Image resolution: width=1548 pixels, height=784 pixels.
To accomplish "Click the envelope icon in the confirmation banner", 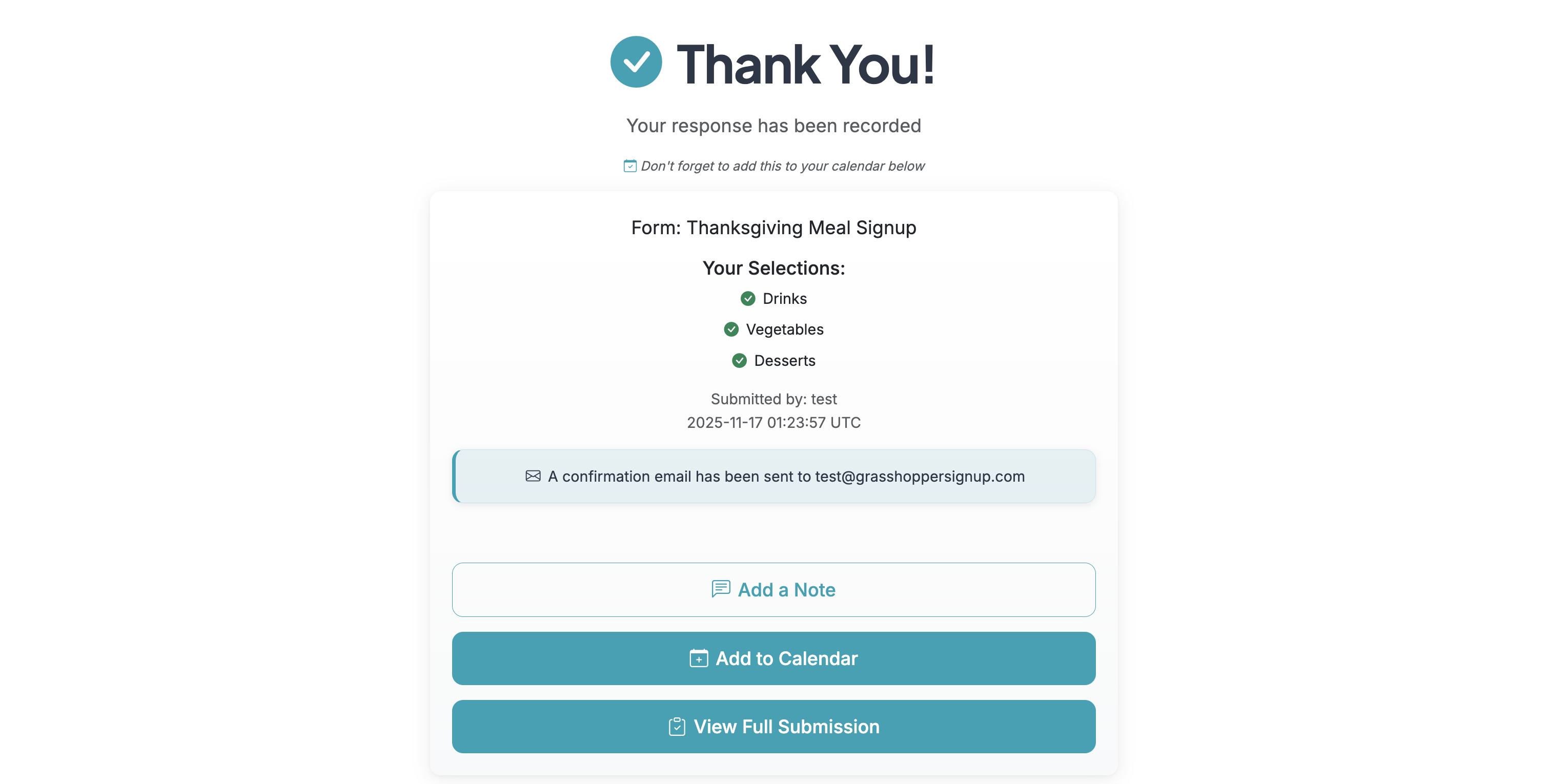I will tap(533, 476).
